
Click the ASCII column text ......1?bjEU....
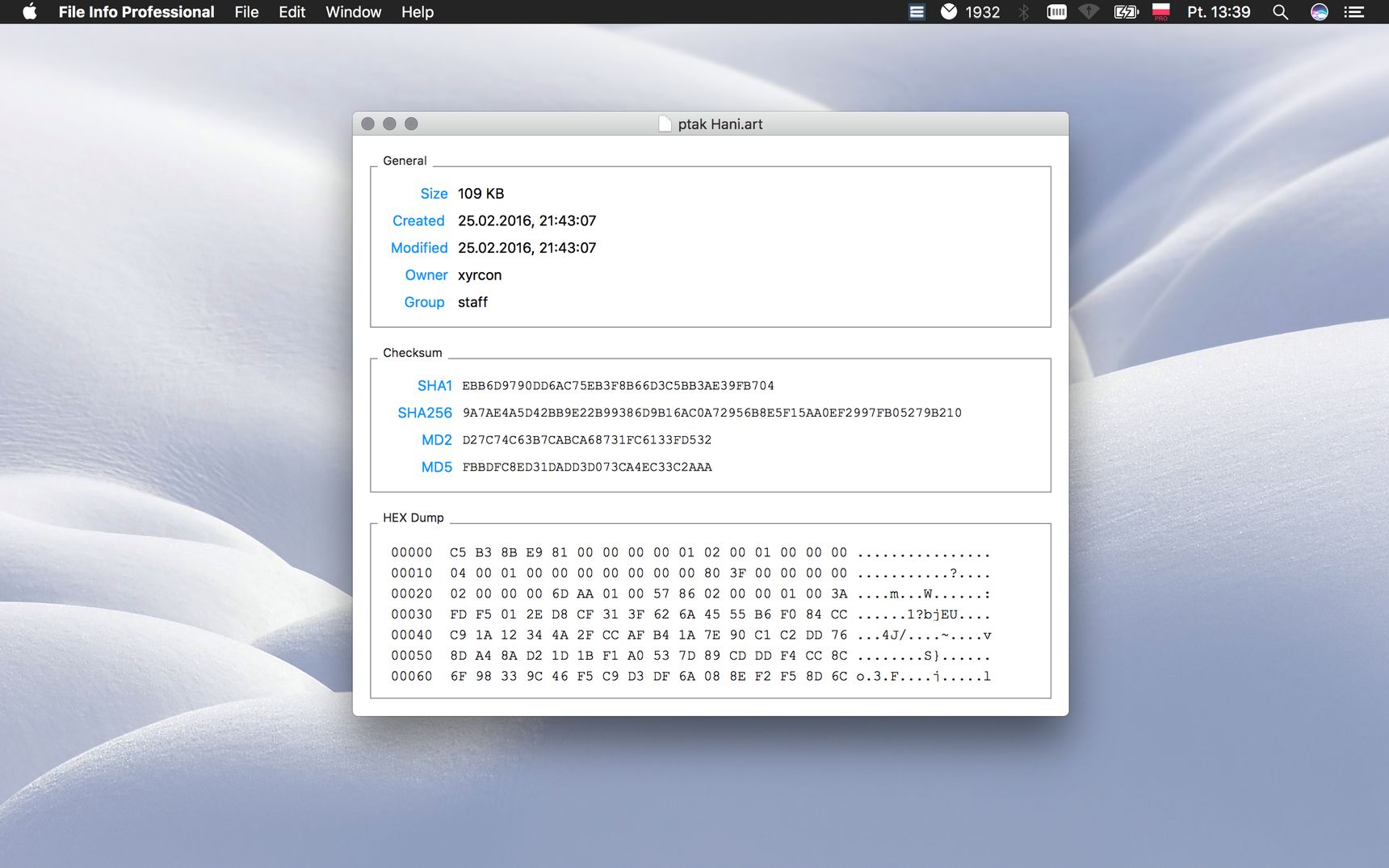click(x=924, y=614)
